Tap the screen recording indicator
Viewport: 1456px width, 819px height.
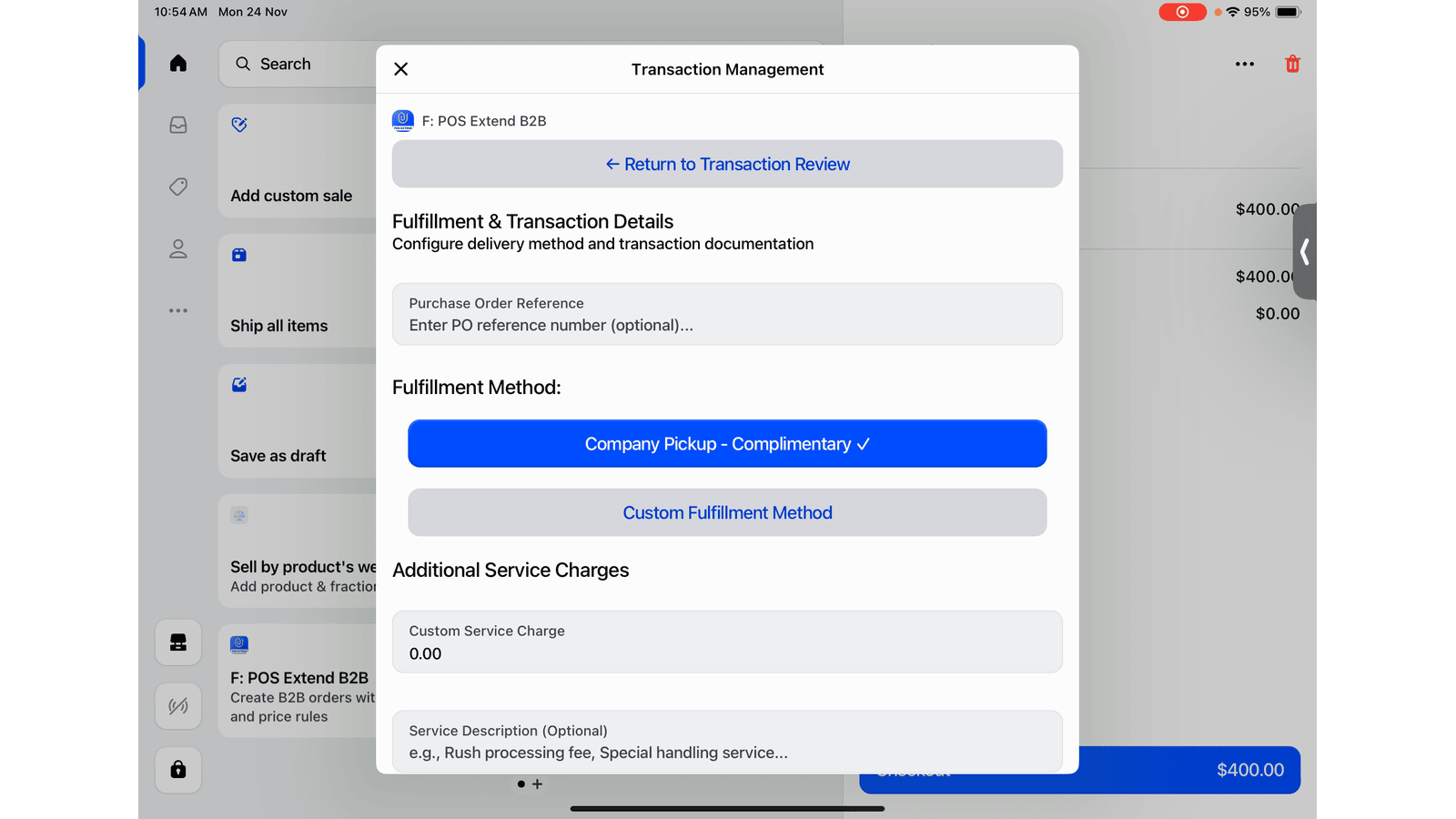tap(1182, 12)
